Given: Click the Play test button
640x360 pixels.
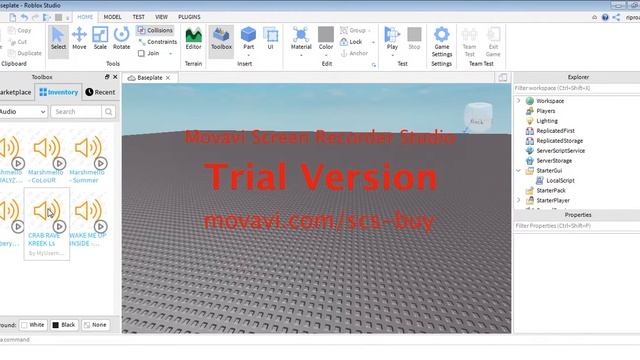Looking at the screenshot, I should point(392,38).
